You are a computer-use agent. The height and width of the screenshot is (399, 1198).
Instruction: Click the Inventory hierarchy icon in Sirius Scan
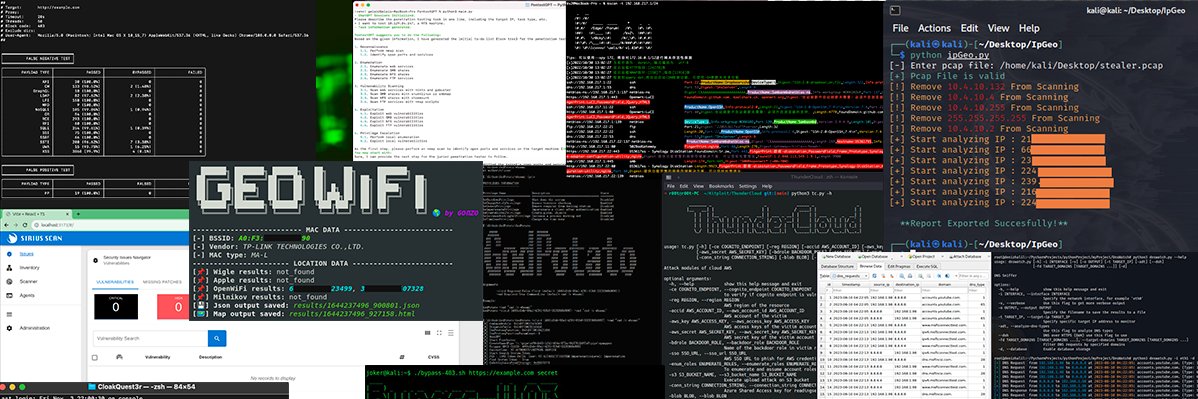(x=9, y=268)
